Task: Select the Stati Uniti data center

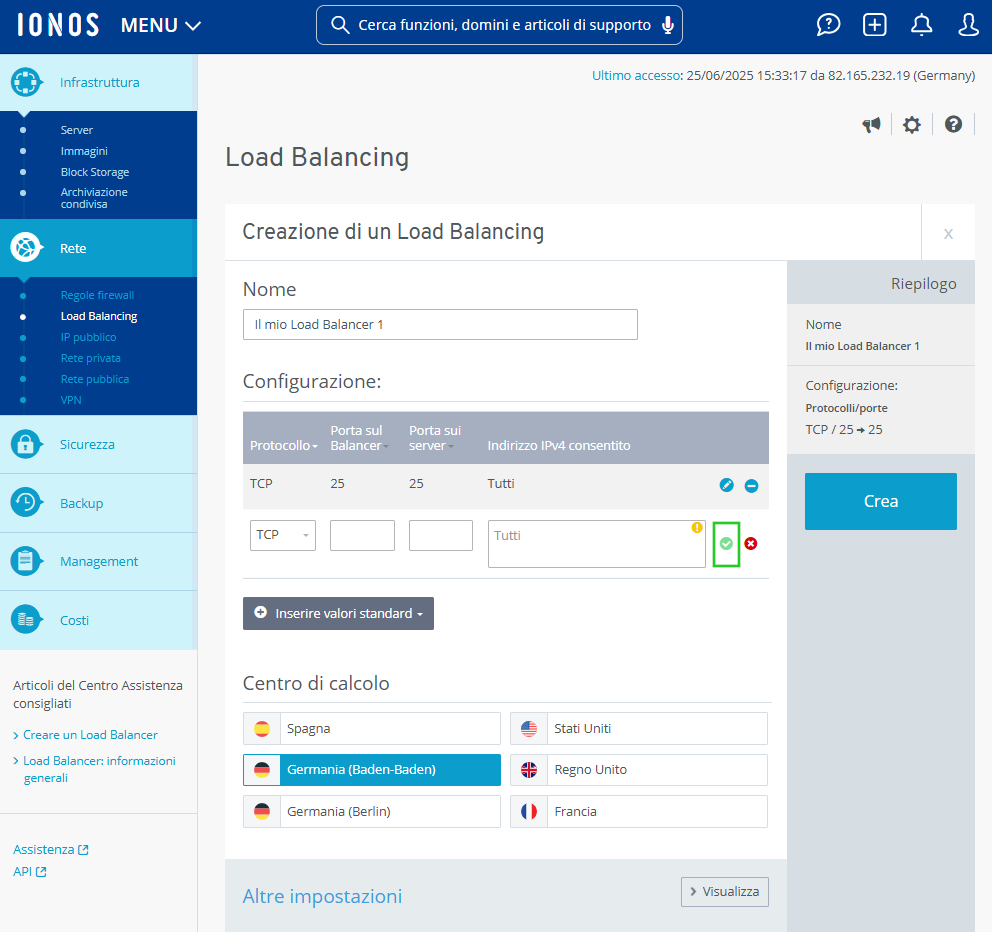Action: pos(639,728)
